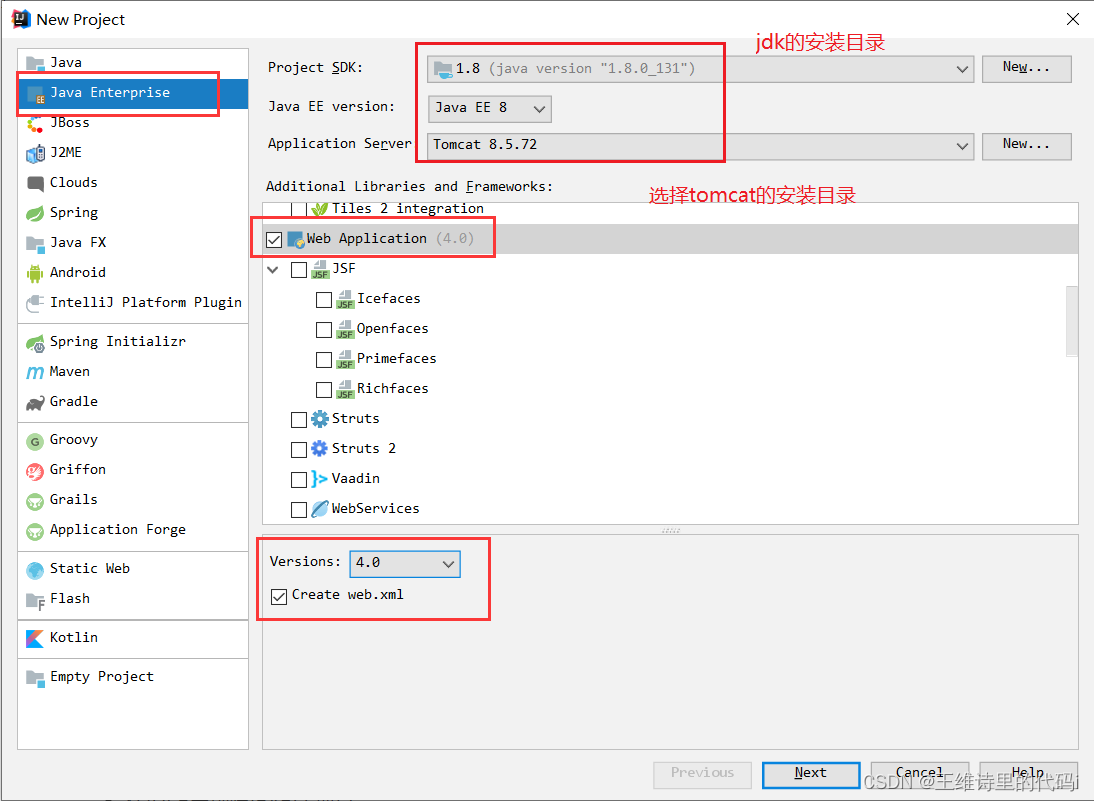Click the Static Web globe icon

(35, 569)
